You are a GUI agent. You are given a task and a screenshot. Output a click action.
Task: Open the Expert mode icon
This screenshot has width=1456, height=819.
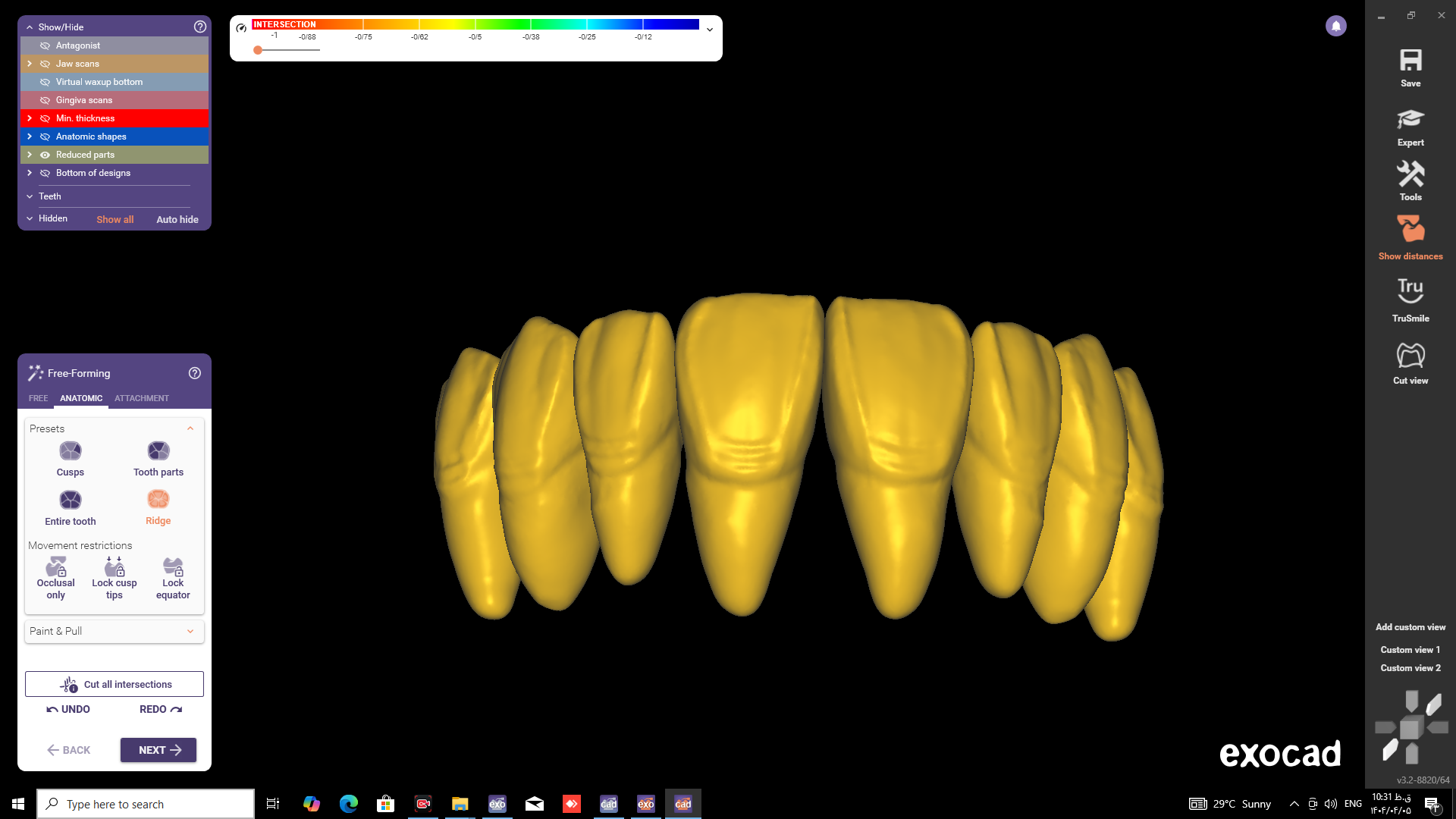coord(1410,120)
